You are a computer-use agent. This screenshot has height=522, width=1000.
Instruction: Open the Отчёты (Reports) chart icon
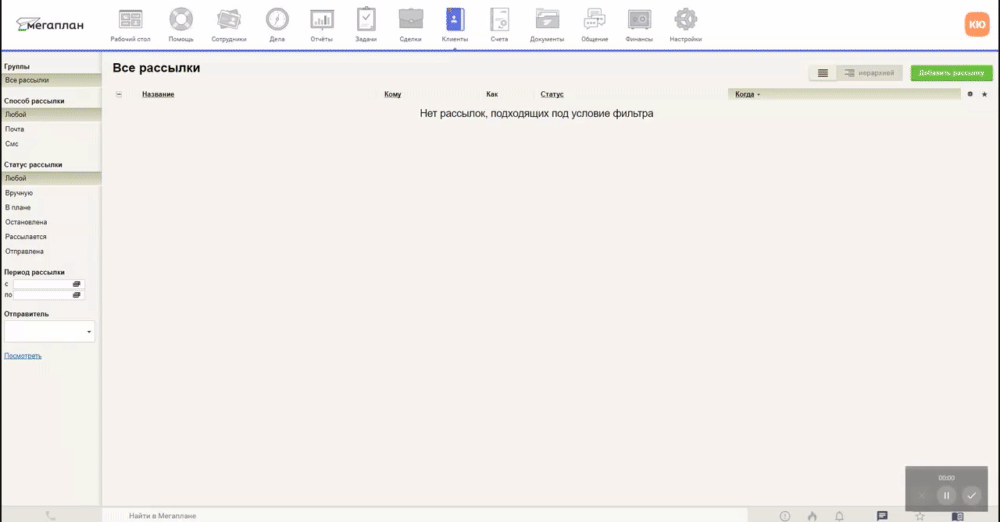322,19
